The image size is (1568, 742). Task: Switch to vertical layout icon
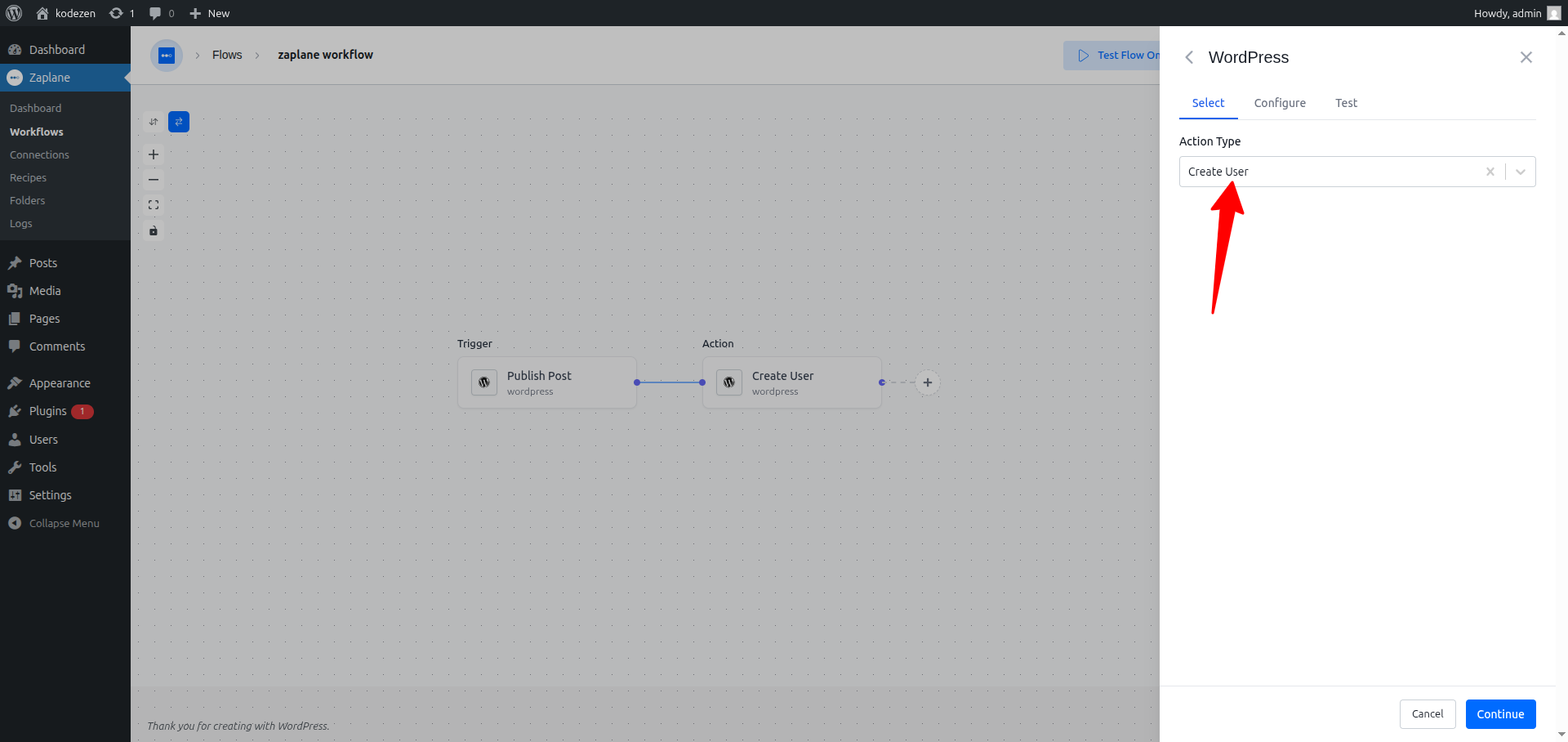click(154, 122)
